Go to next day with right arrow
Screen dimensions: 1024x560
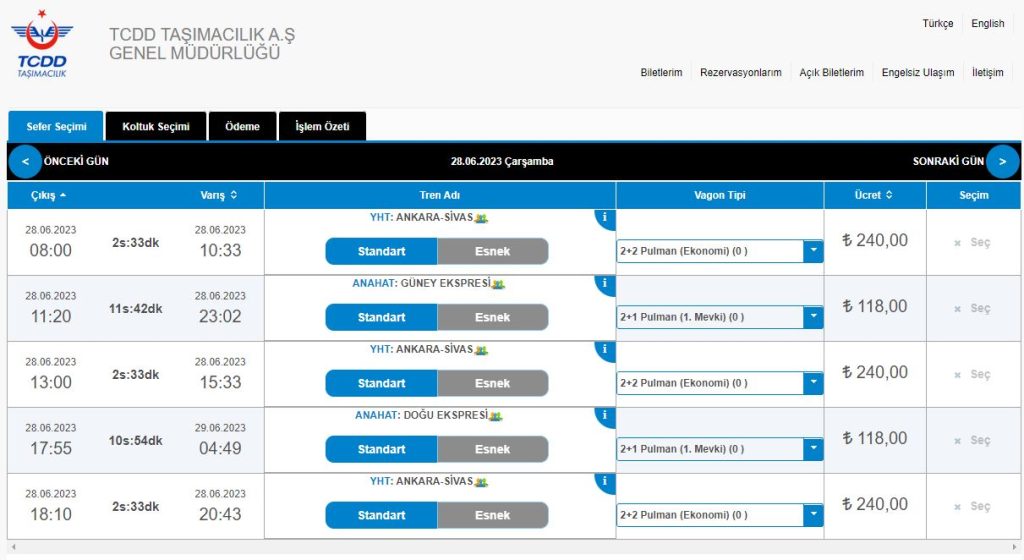[x=1002, y=161]
